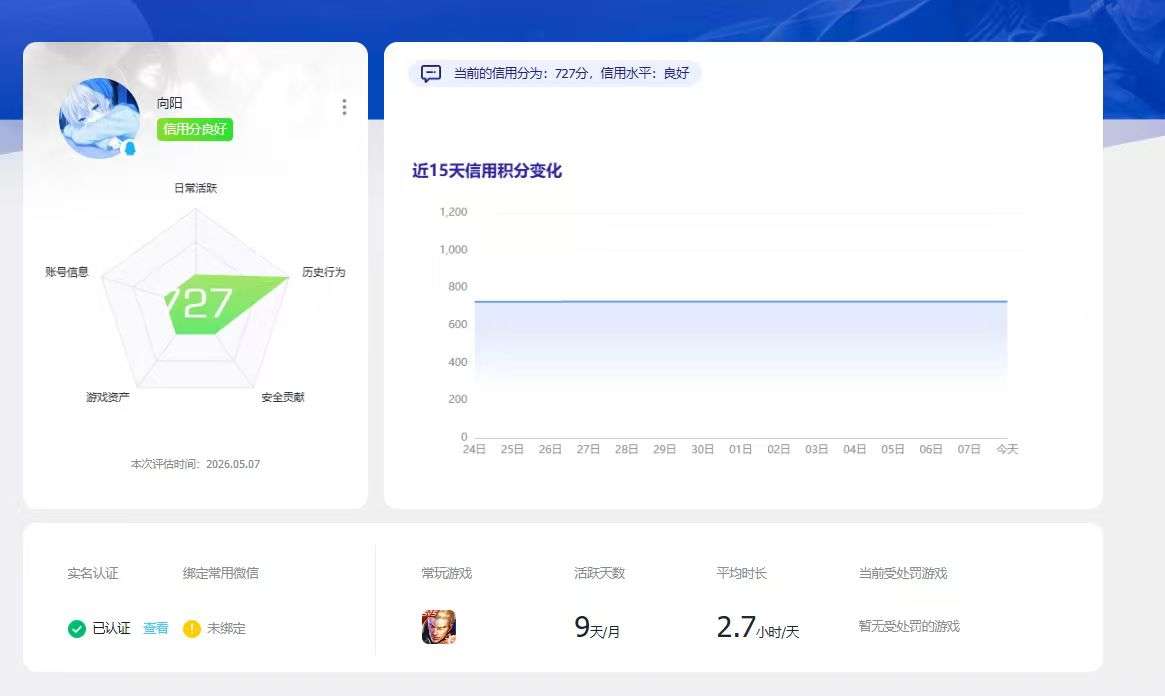Click the 信用分良好 green badge
The image size is (1165, 696).
click(x=195, y=129)
